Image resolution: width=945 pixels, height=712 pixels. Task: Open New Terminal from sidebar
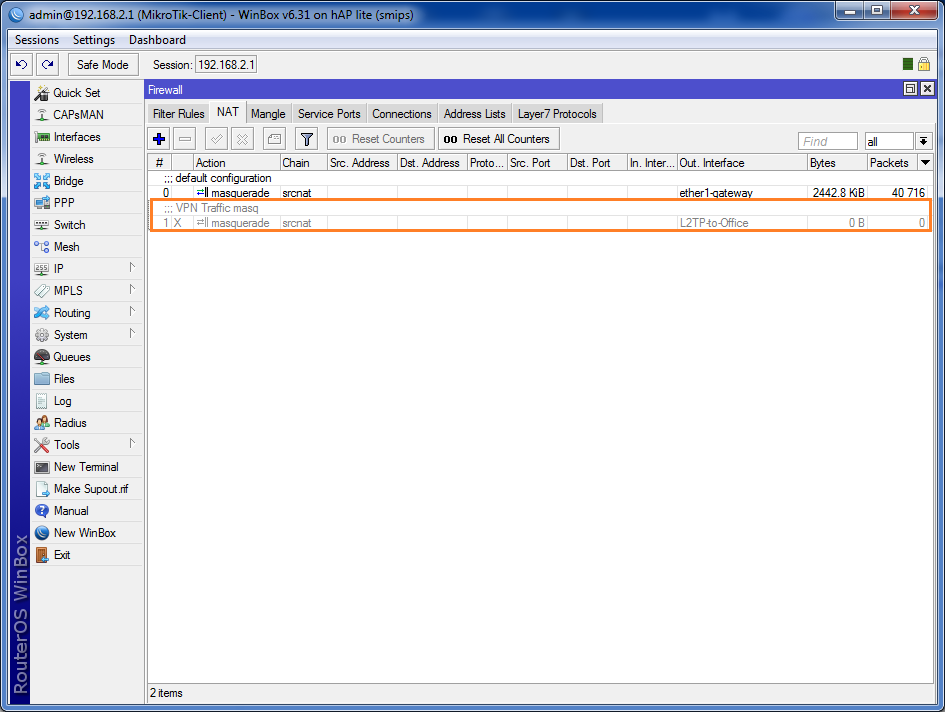point(87,467)
